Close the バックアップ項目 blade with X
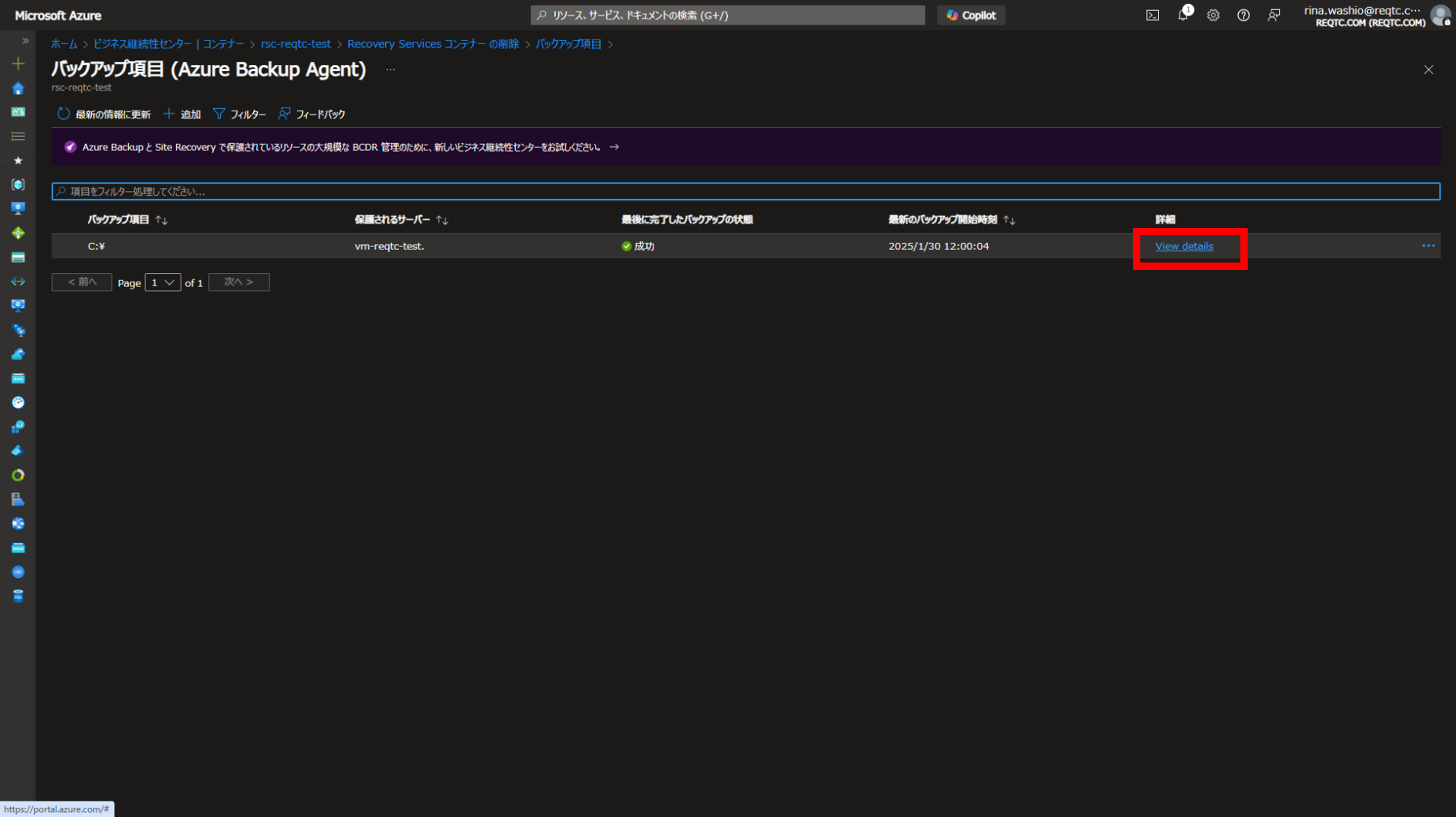 pyautogui.click(x=1428, y=70)
